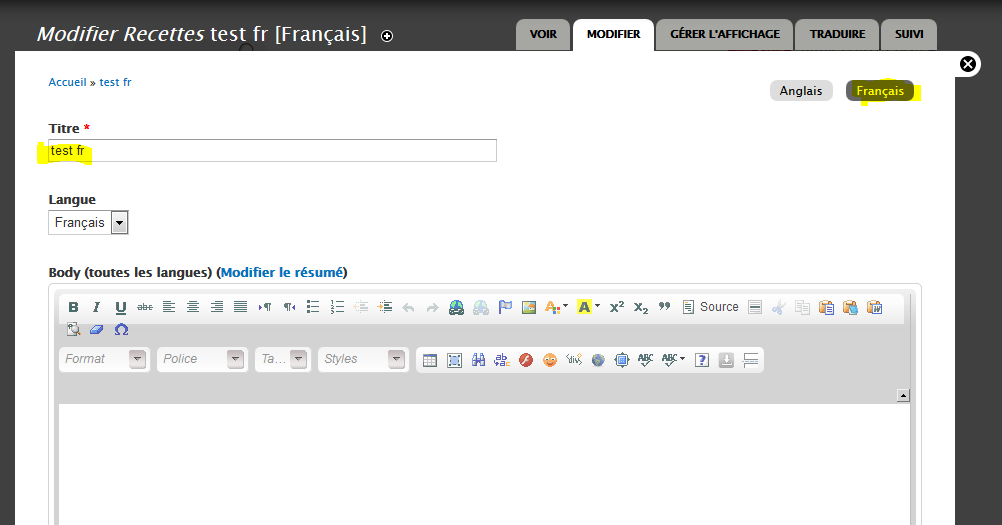Click the copy icon
The width and height of the screenshot is (1002, 525).
pos(802,307)
